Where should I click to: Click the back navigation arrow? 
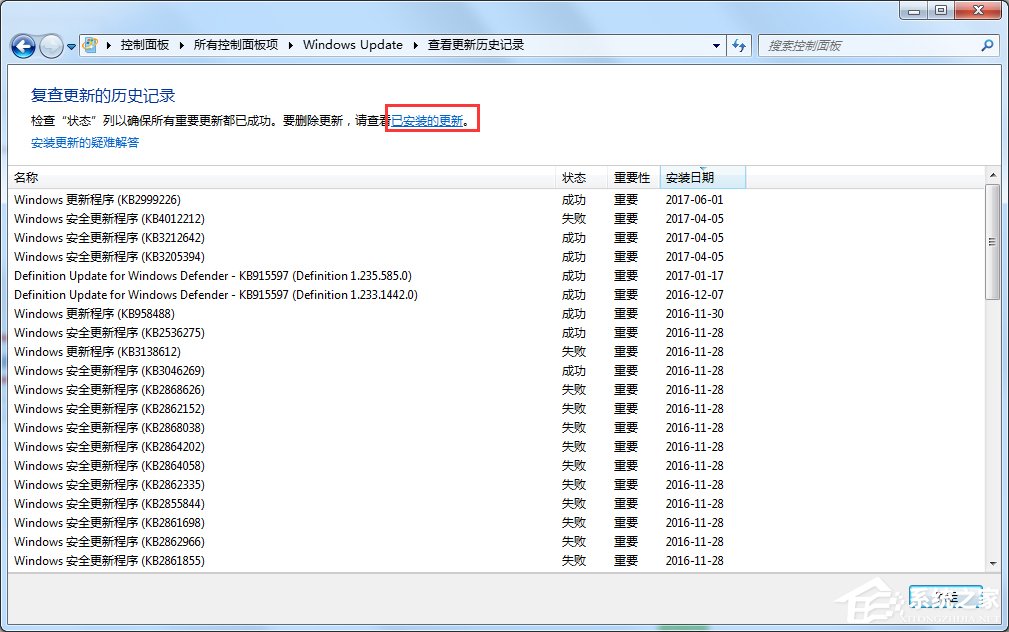click(22, 45)
